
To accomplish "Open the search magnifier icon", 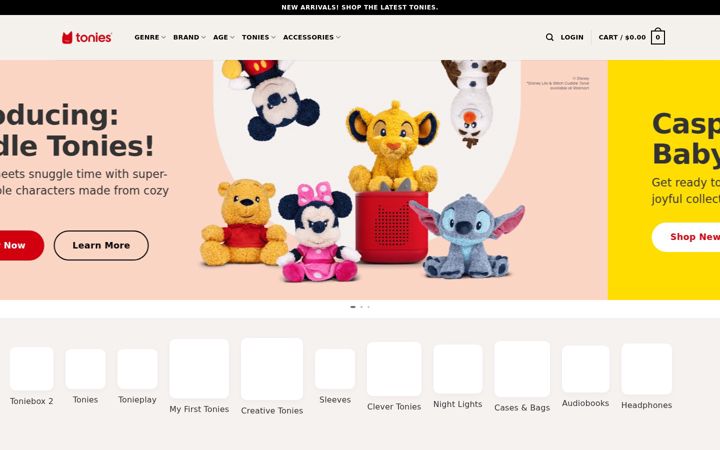I will tap(549, 37).
